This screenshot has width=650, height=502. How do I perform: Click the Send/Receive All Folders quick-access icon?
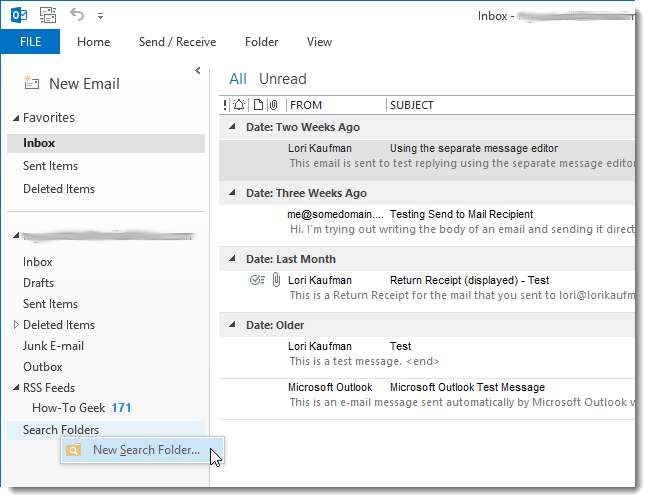pyautogui.click(x=48, y=15)
